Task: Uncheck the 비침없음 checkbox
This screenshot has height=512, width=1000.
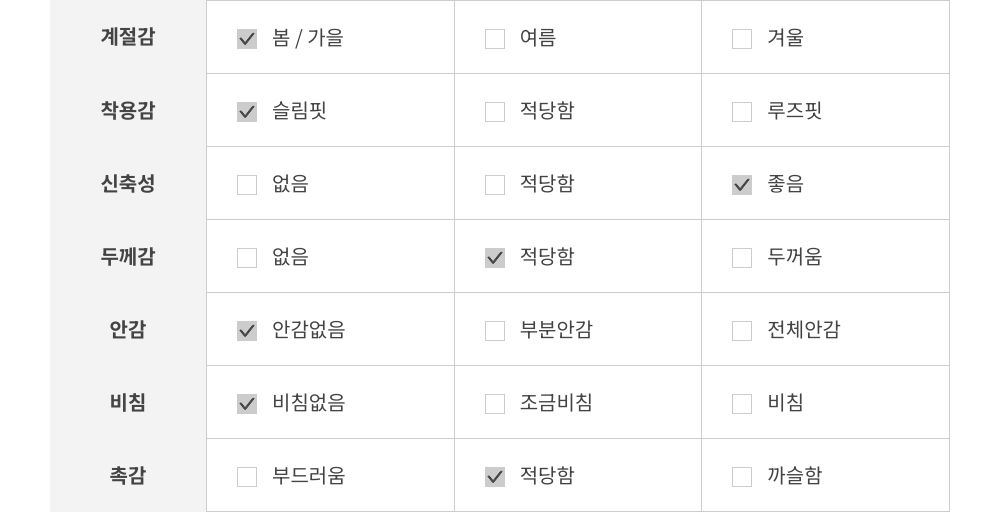Action: click(247, 404)
